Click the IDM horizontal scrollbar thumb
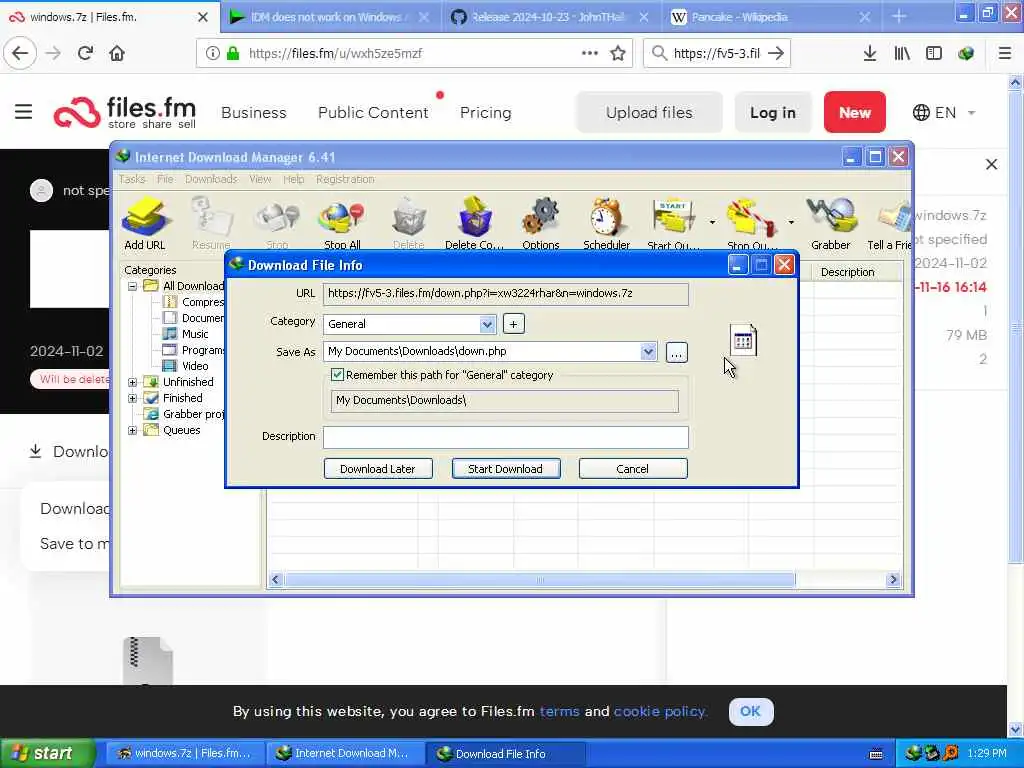 coord(539,580)
